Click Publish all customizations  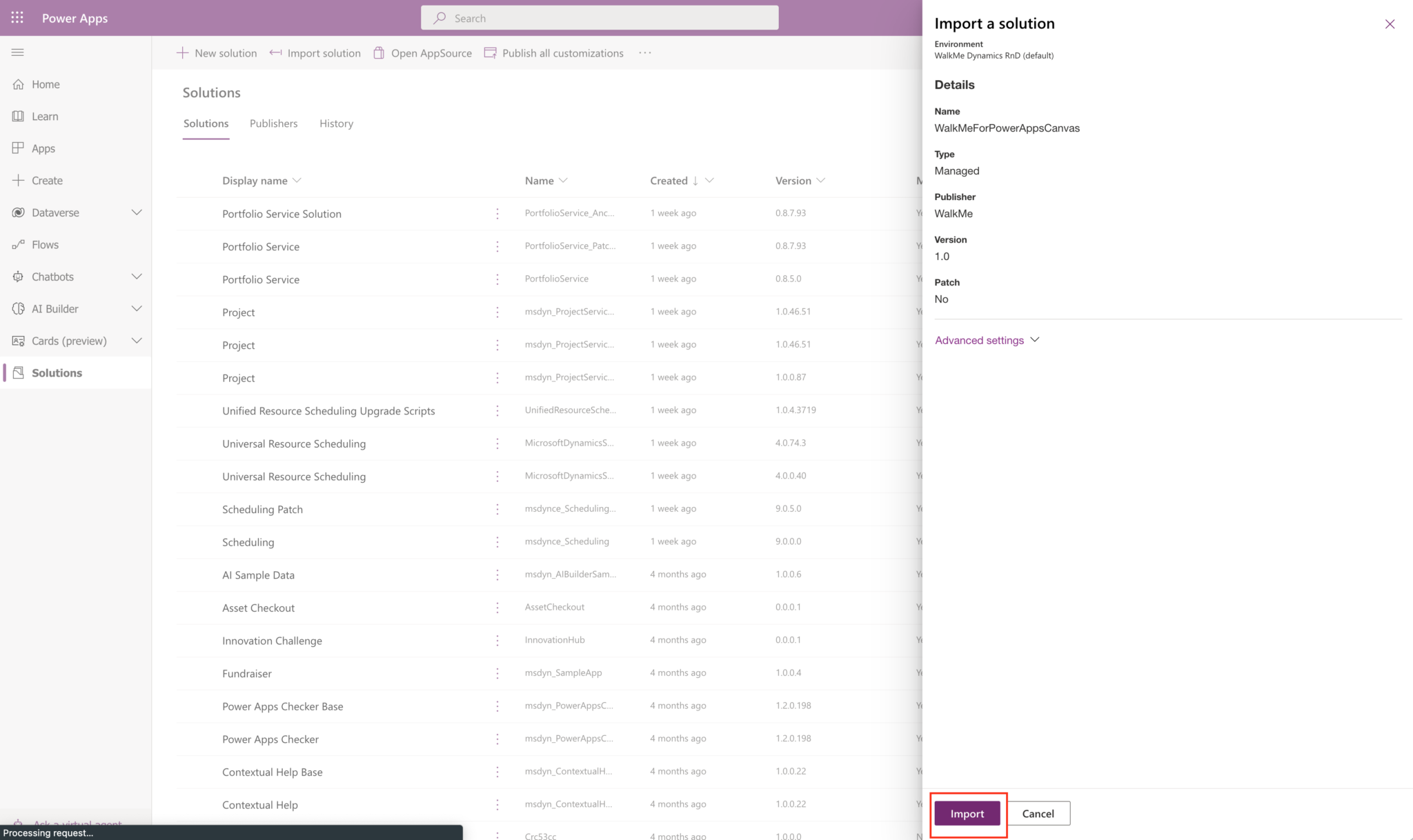pos(554,52)
